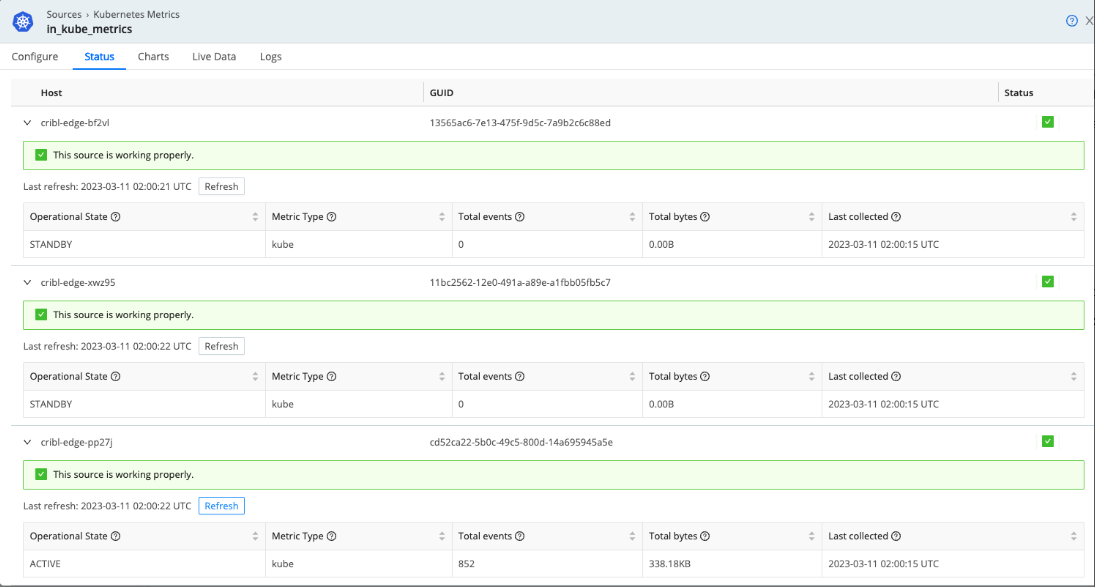The image size is (1095, 587).
Task: Click Last collected help icon in first table
Action: (896, 217)
